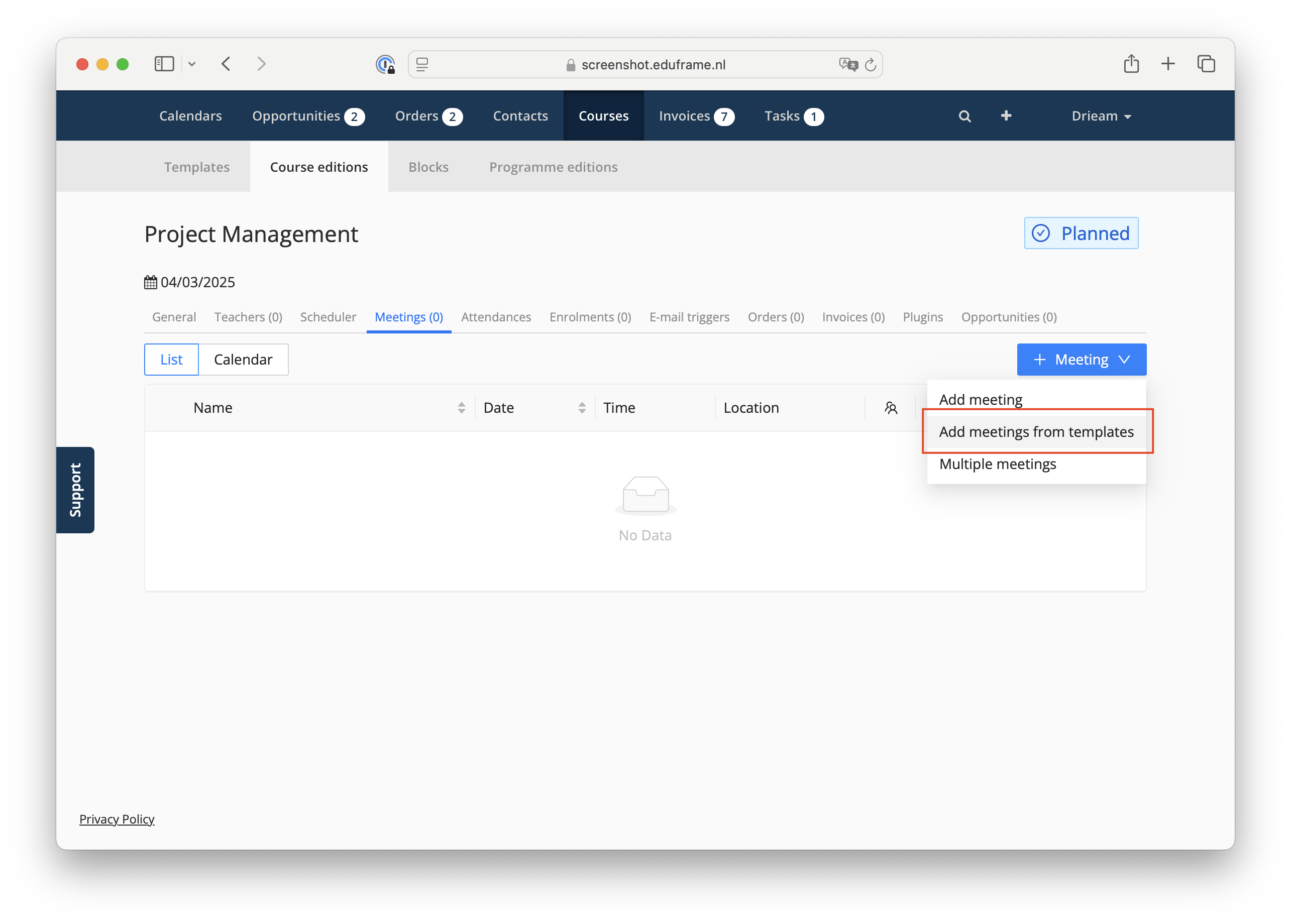This screenshot has height=924, width=1291.
Task: Click the Project Management title
Action: pyautogui.click(x=251, y=234)
